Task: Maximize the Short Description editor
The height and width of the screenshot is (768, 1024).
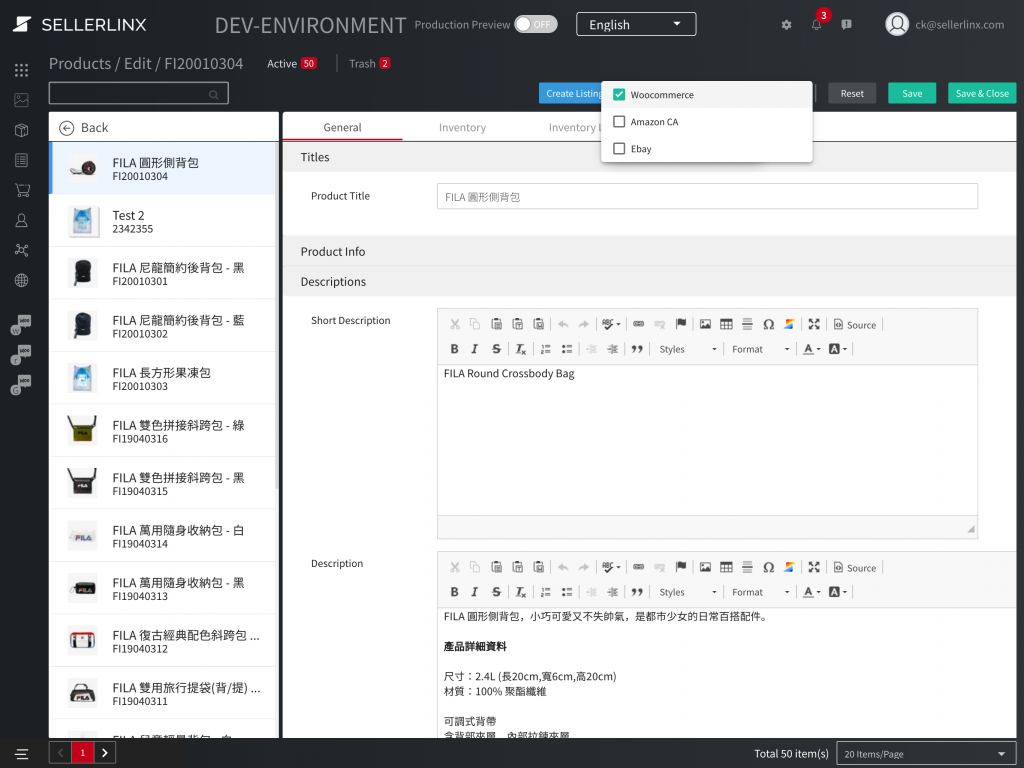Action: click(x=814, y=325)
